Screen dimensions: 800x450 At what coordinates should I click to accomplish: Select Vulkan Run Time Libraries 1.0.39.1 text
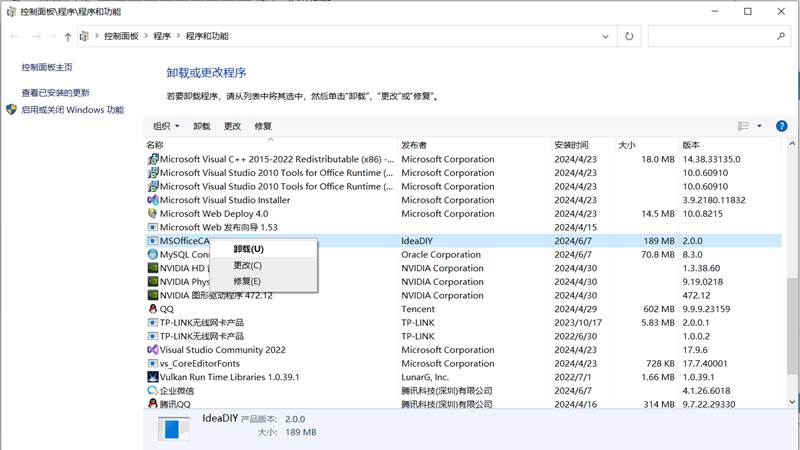230,377
